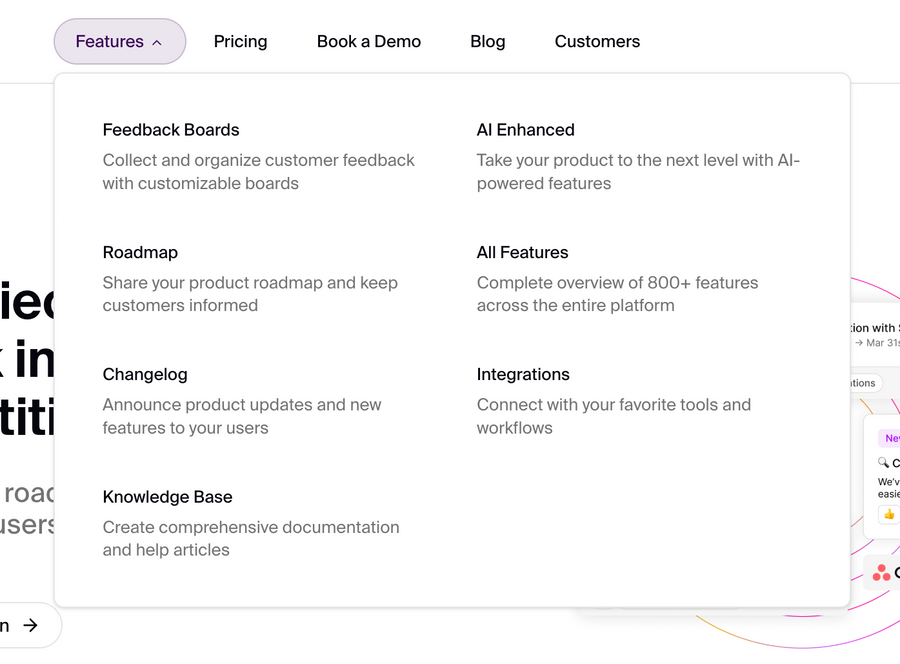
Task: Click the 'Mar 31' date label
Action: tap(880, 343)
